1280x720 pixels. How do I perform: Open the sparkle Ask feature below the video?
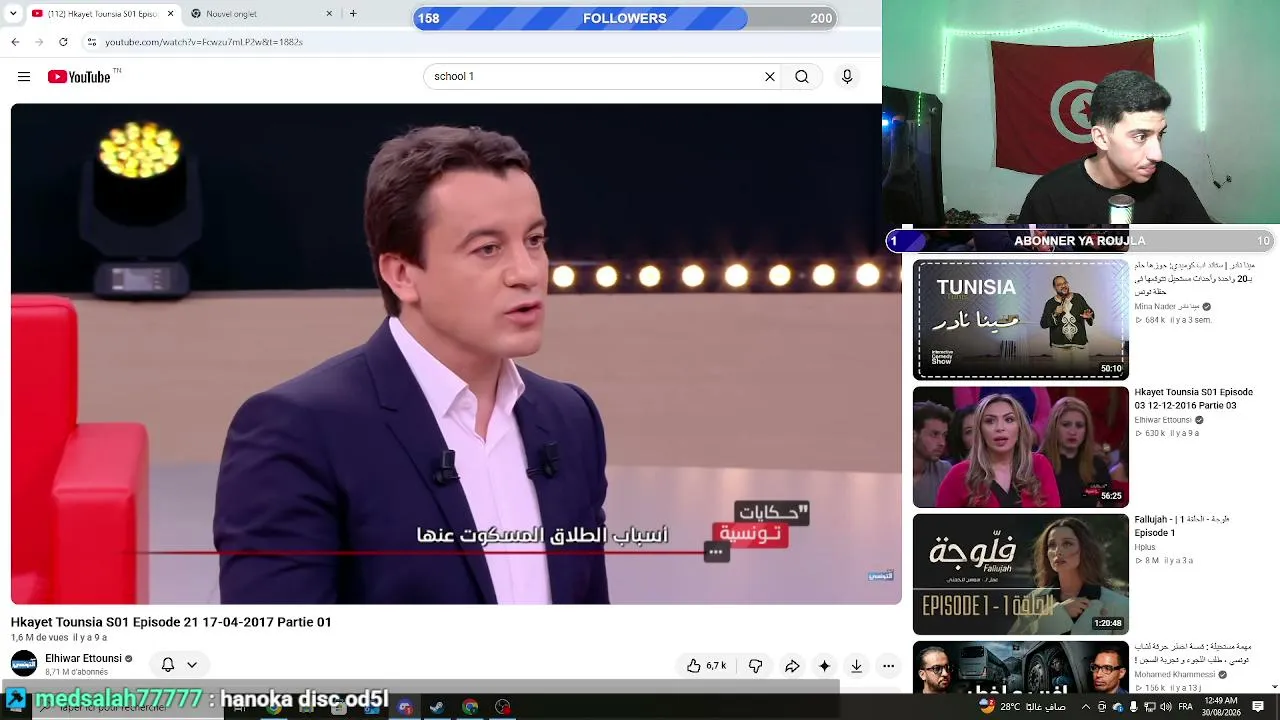(x=824, y=666)
